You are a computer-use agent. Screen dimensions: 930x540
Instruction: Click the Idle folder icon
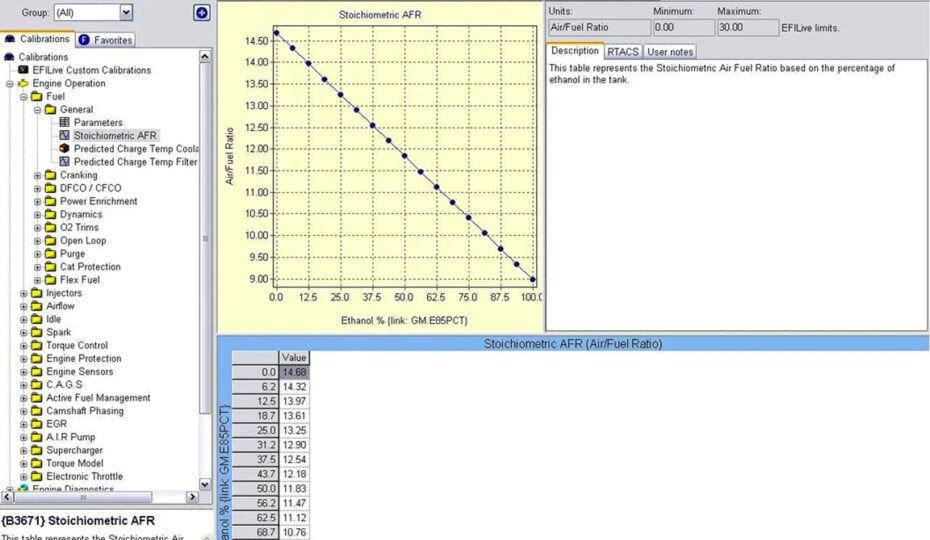tap(37, 319)
